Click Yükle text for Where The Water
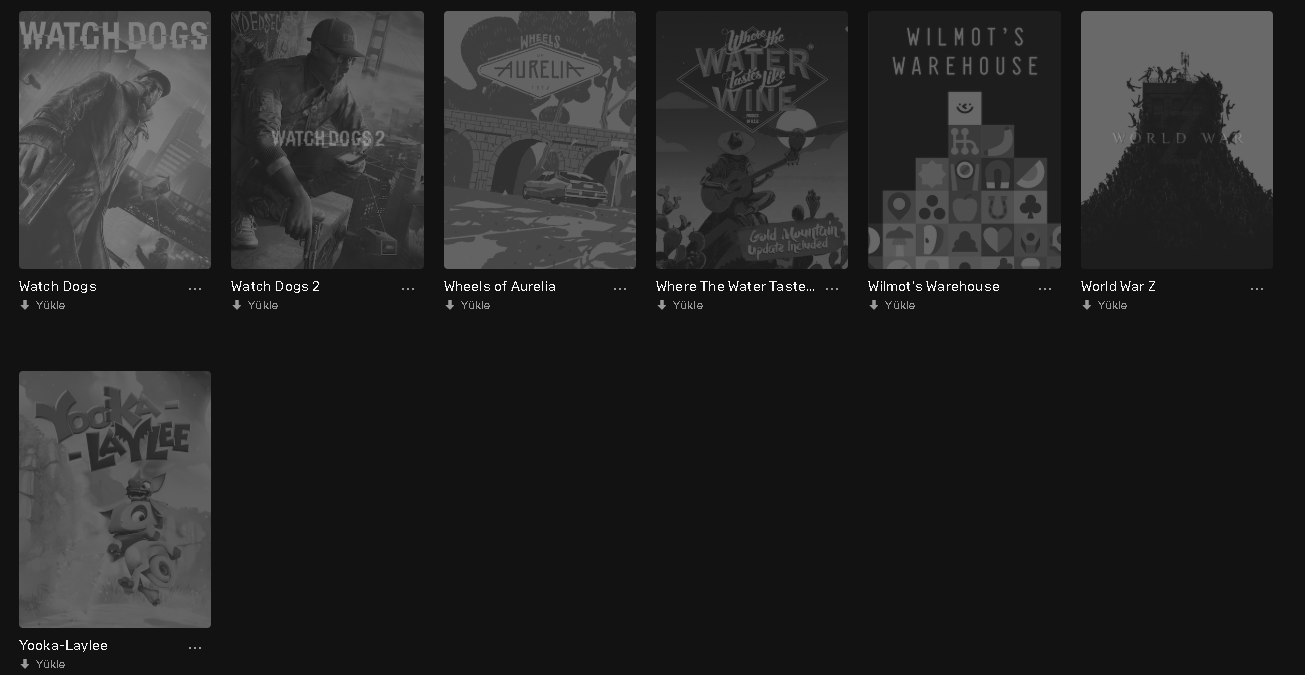Viewport: 1305px width, 675px height. coord(688,305)
